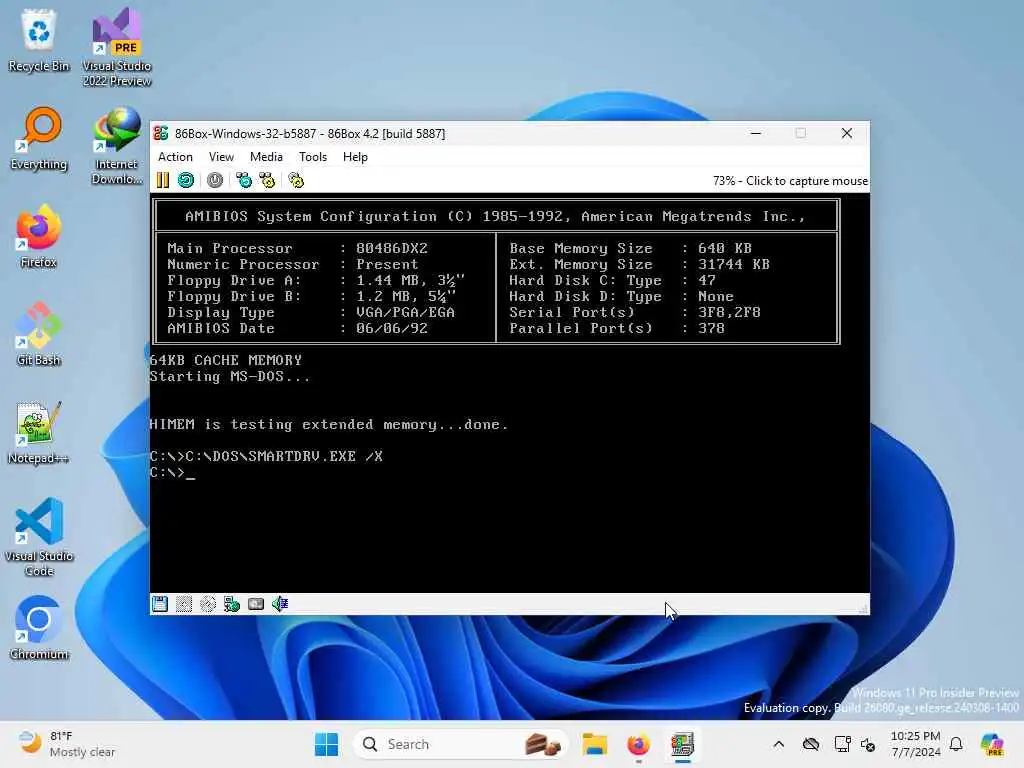
Task: Click the network status bar icon
Action: (232, 603)
